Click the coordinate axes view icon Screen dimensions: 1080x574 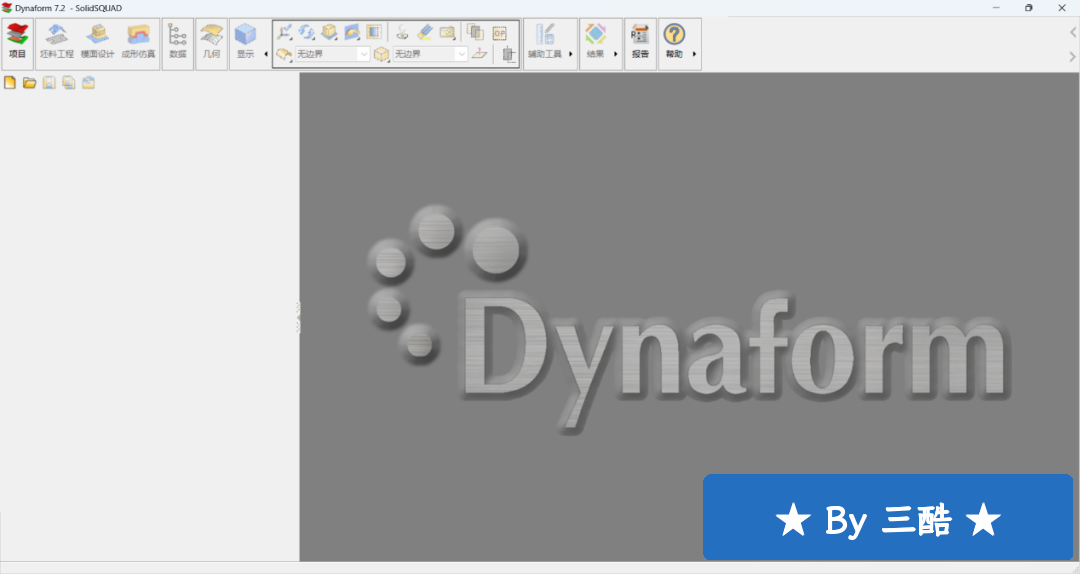(284, 32)
